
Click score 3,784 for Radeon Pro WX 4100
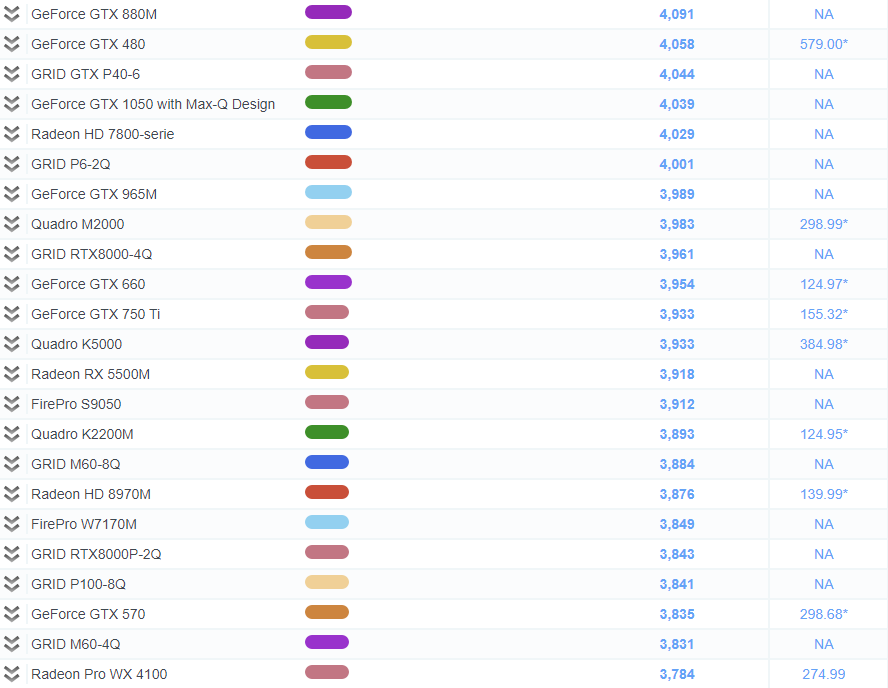pyautogui.click(x=677, y=674)
